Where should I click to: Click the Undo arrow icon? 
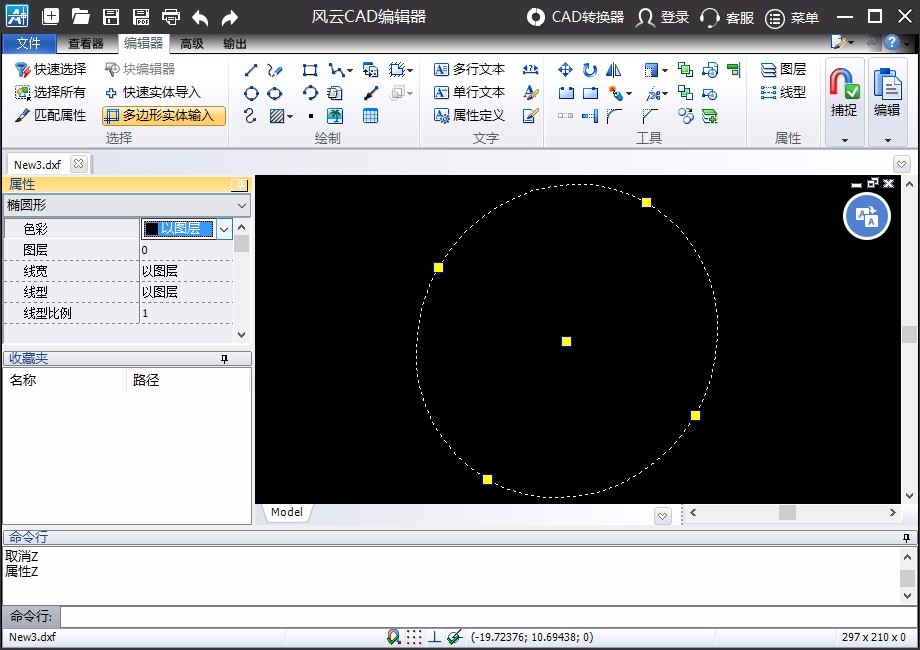200,17
